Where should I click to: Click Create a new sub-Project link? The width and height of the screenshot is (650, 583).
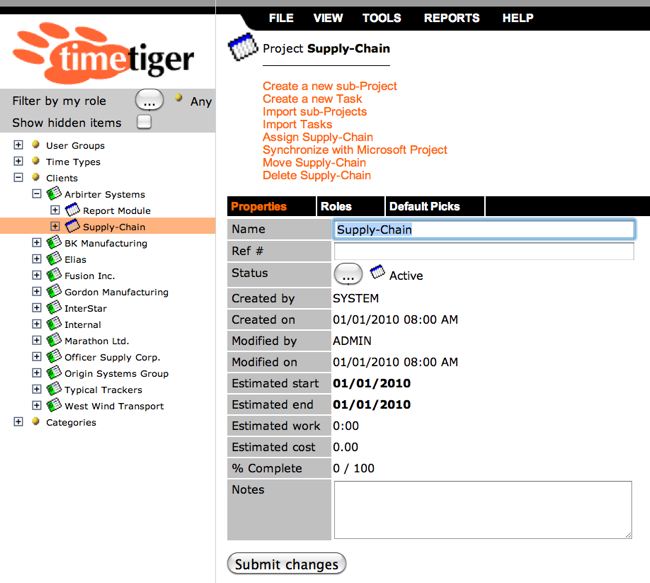click(x=330, y=86)
